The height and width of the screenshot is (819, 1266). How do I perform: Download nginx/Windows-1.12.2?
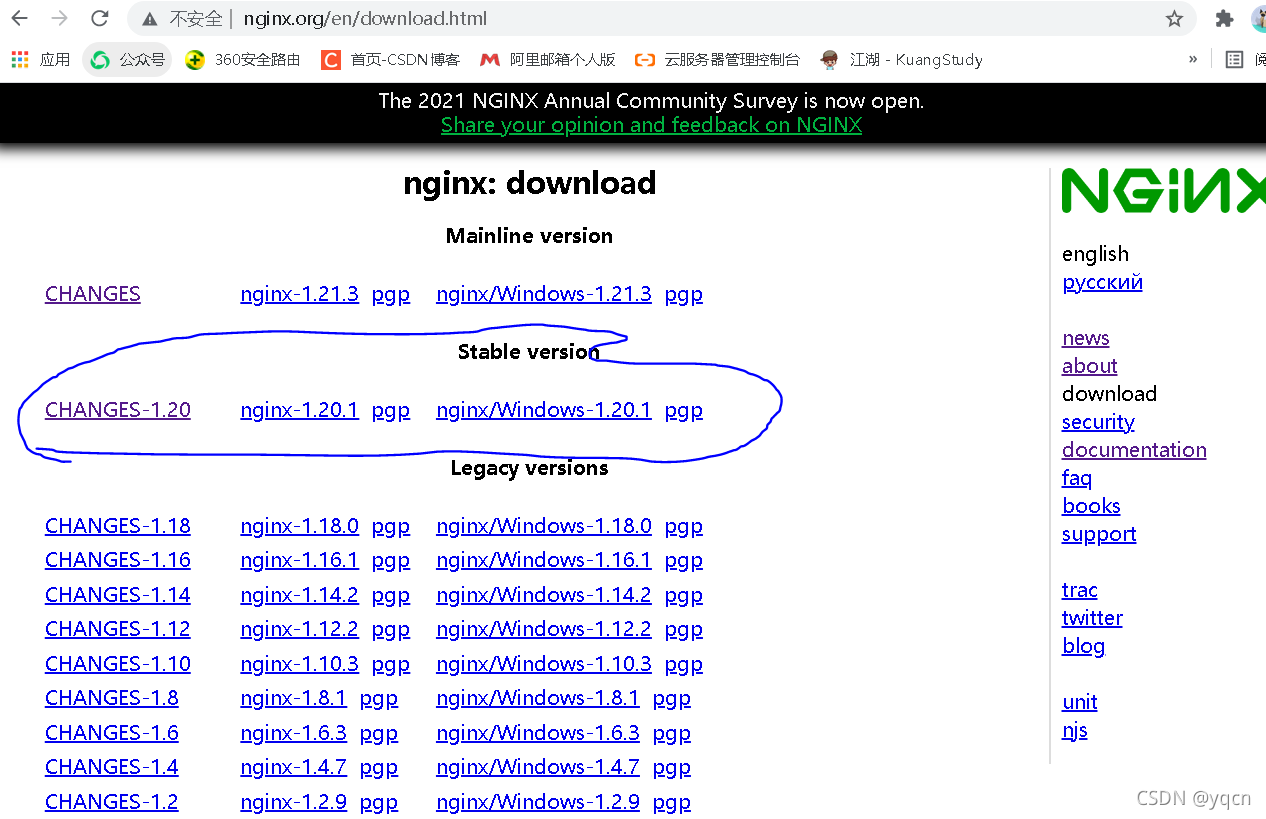click(x=544, y=629)
